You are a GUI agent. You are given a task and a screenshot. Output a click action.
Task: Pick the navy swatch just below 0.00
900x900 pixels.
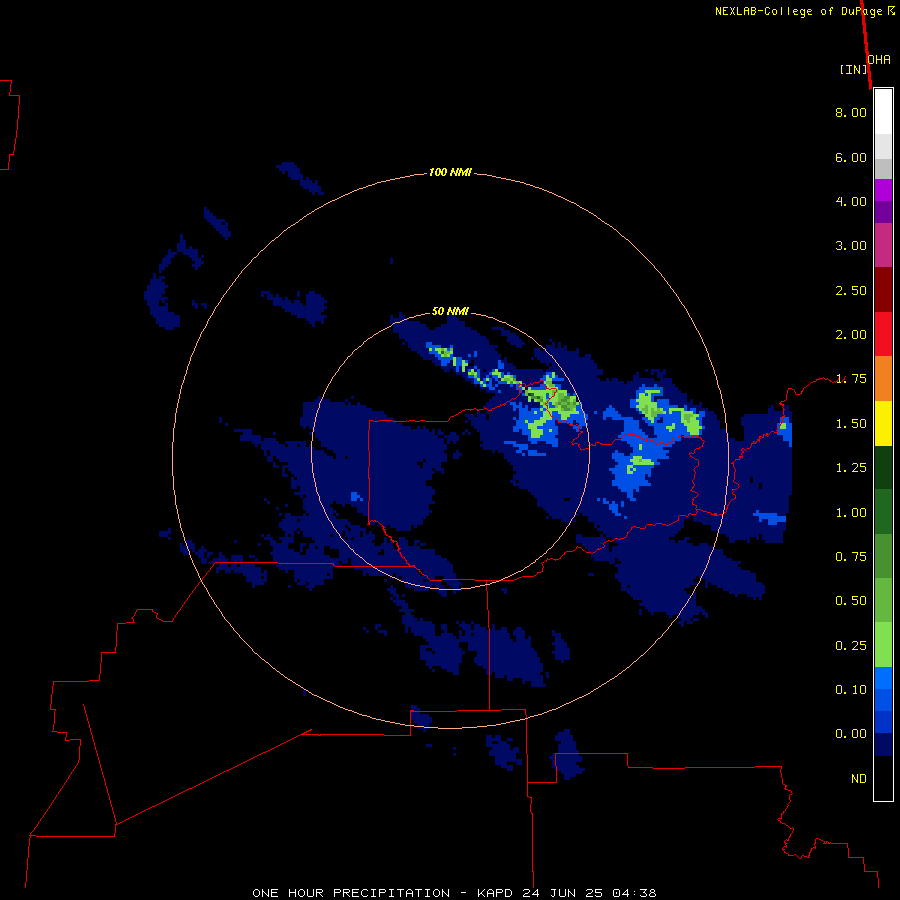click(883, 744)
